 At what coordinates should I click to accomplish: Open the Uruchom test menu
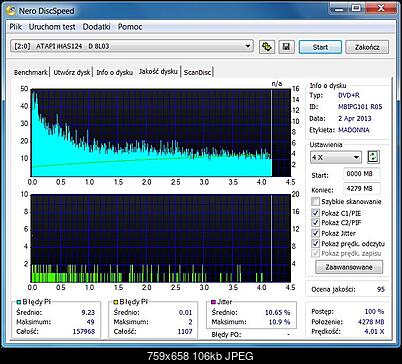[52, 27]
